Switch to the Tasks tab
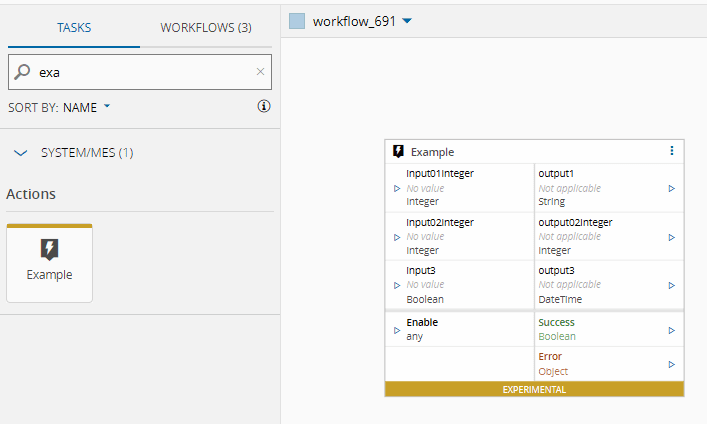The width and height of the screenshot is (707, 424). 73,27
